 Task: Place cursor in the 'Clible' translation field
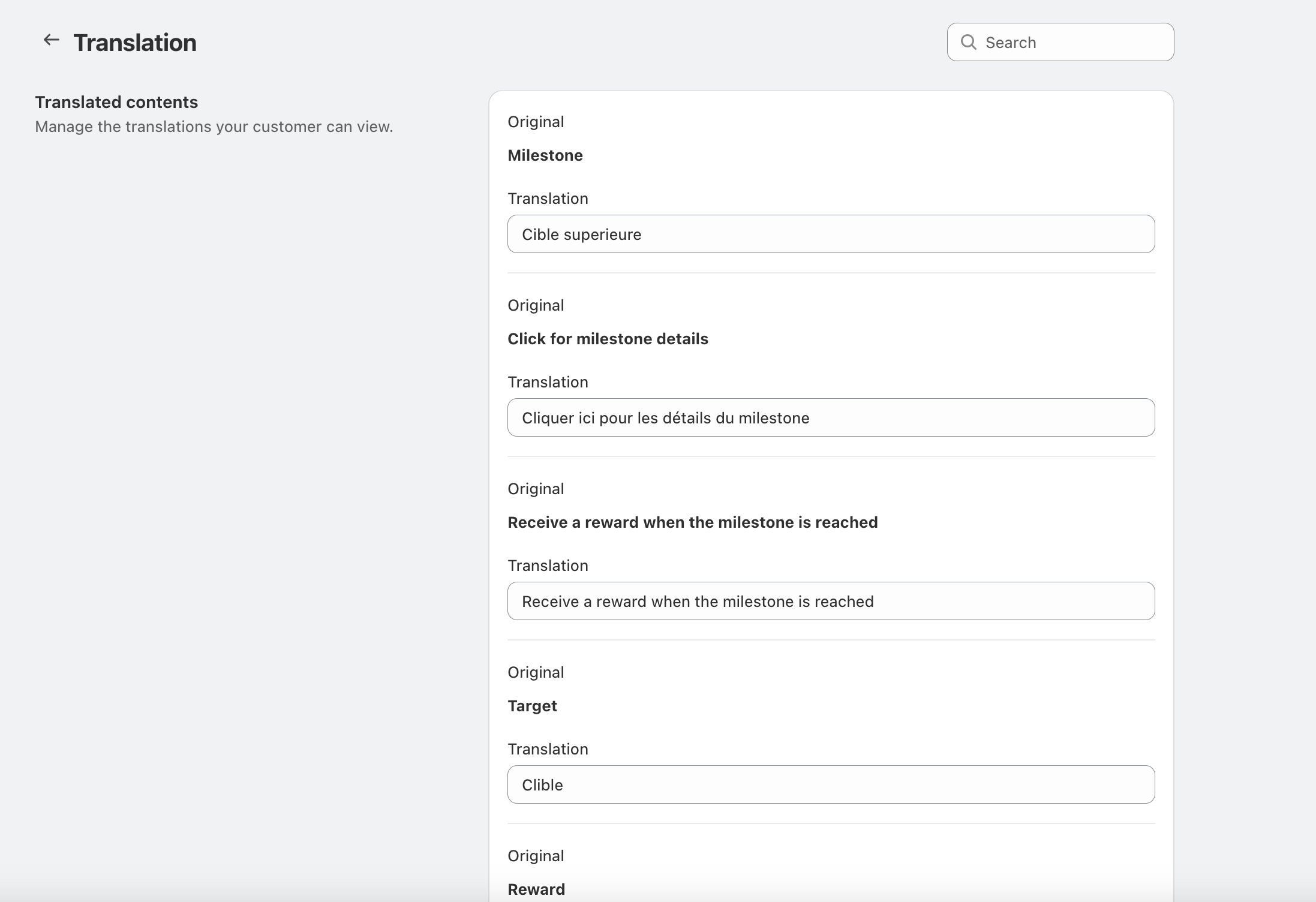830,784
